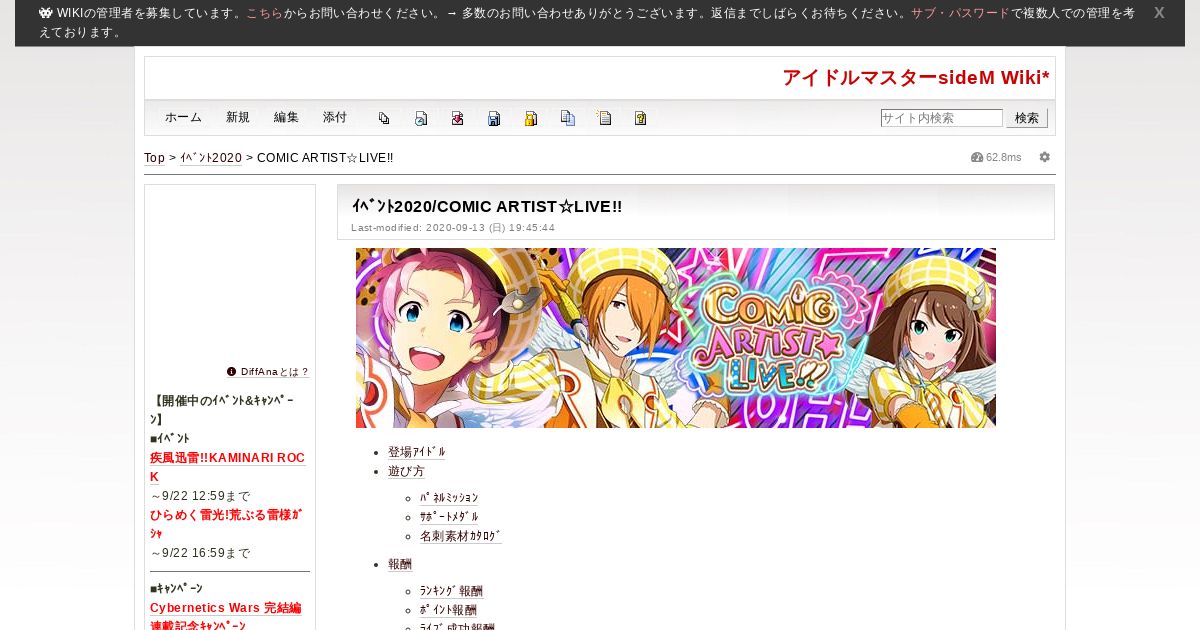
Task: Open the ホーム menu item
Action: pos(183,117)
